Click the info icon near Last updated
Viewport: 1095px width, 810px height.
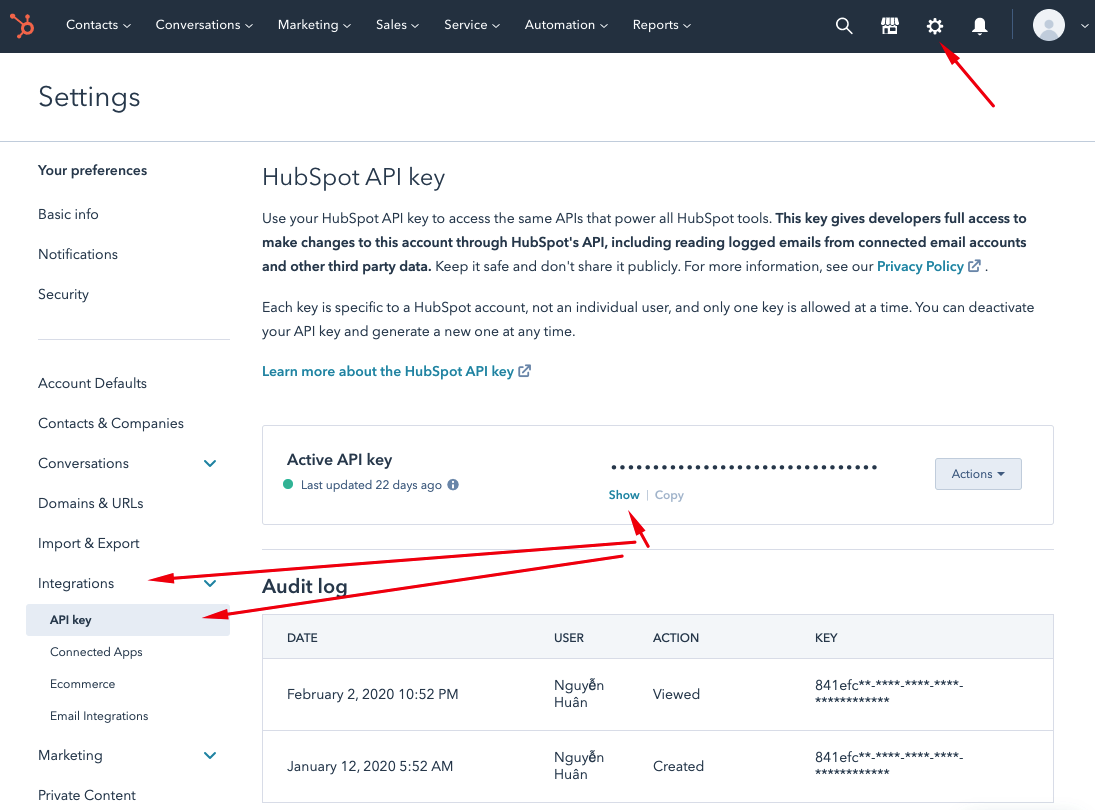[453, 485]
